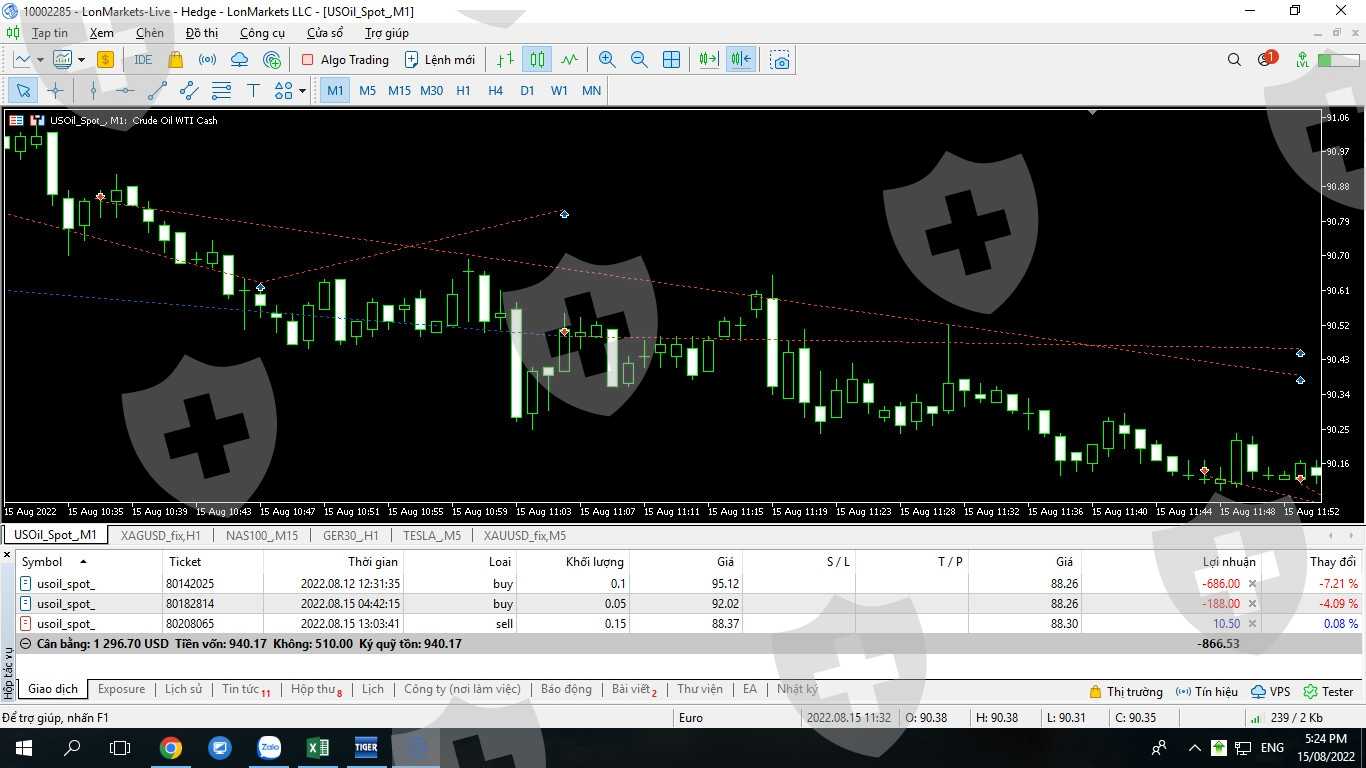Select ticket 80182814 cell
This screenshot has width=1366, height=768.
pyautogui.click(x=213, y=604)
